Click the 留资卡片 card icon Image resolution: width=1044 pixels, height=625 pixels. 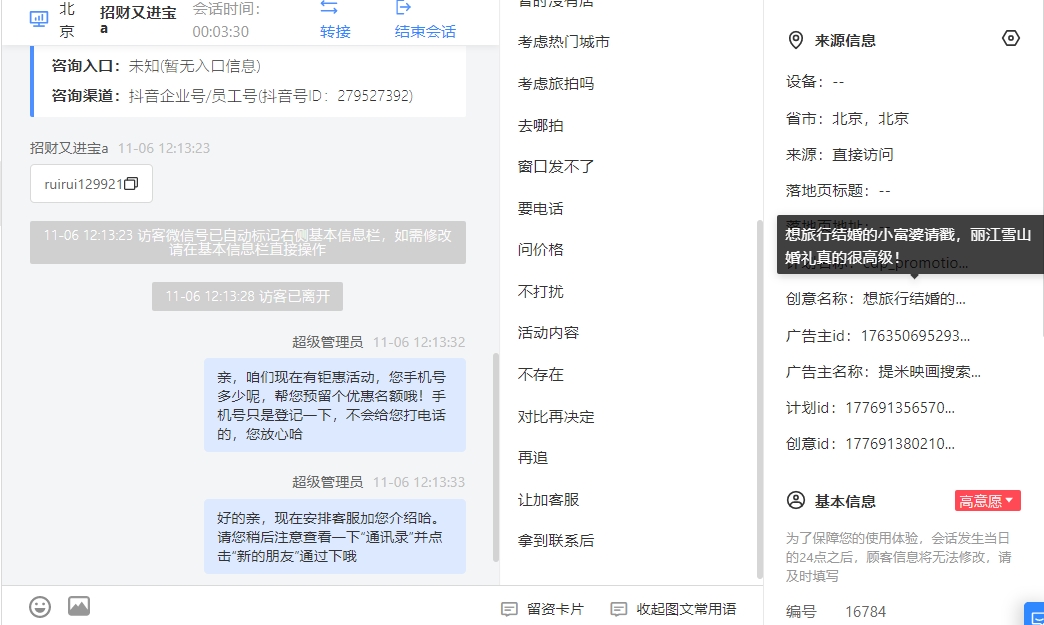[x=509, y=609]
